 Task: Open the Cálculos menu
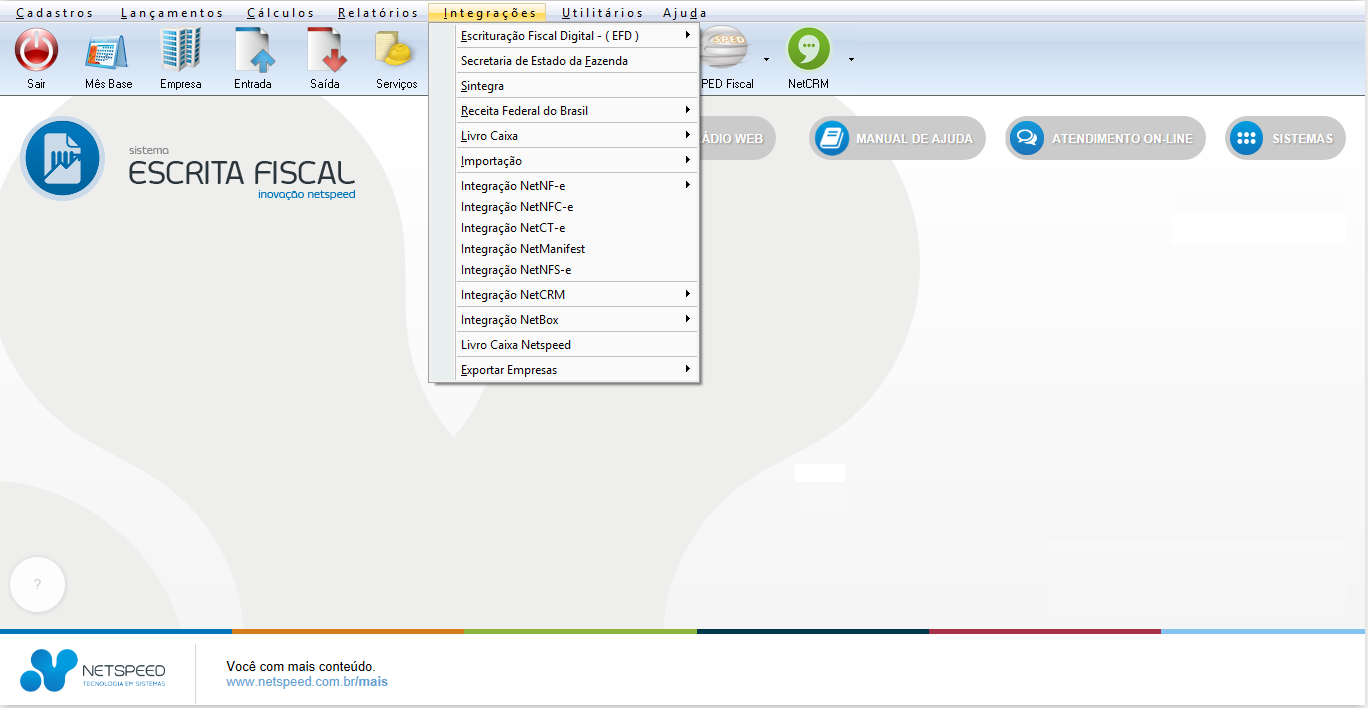point(281,13)
